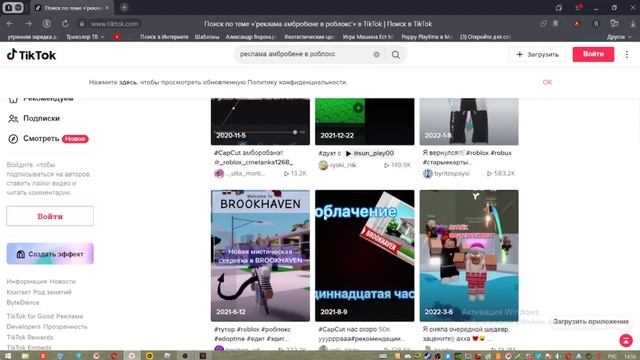Click the Контакт footer link
This screenshot has height=360, width=640.
point(19,292)
